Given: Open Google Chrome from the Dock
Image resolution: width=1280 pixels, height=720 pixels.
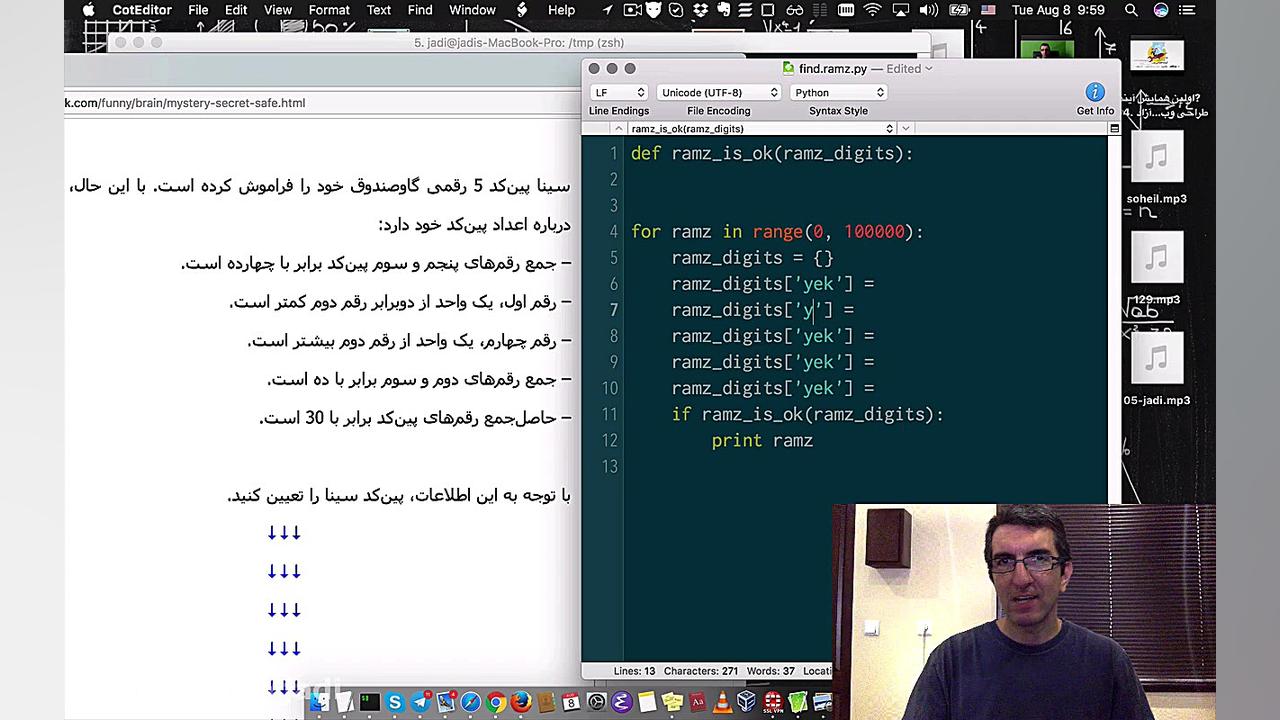Looking at the screenshot, I should (495, 702).
